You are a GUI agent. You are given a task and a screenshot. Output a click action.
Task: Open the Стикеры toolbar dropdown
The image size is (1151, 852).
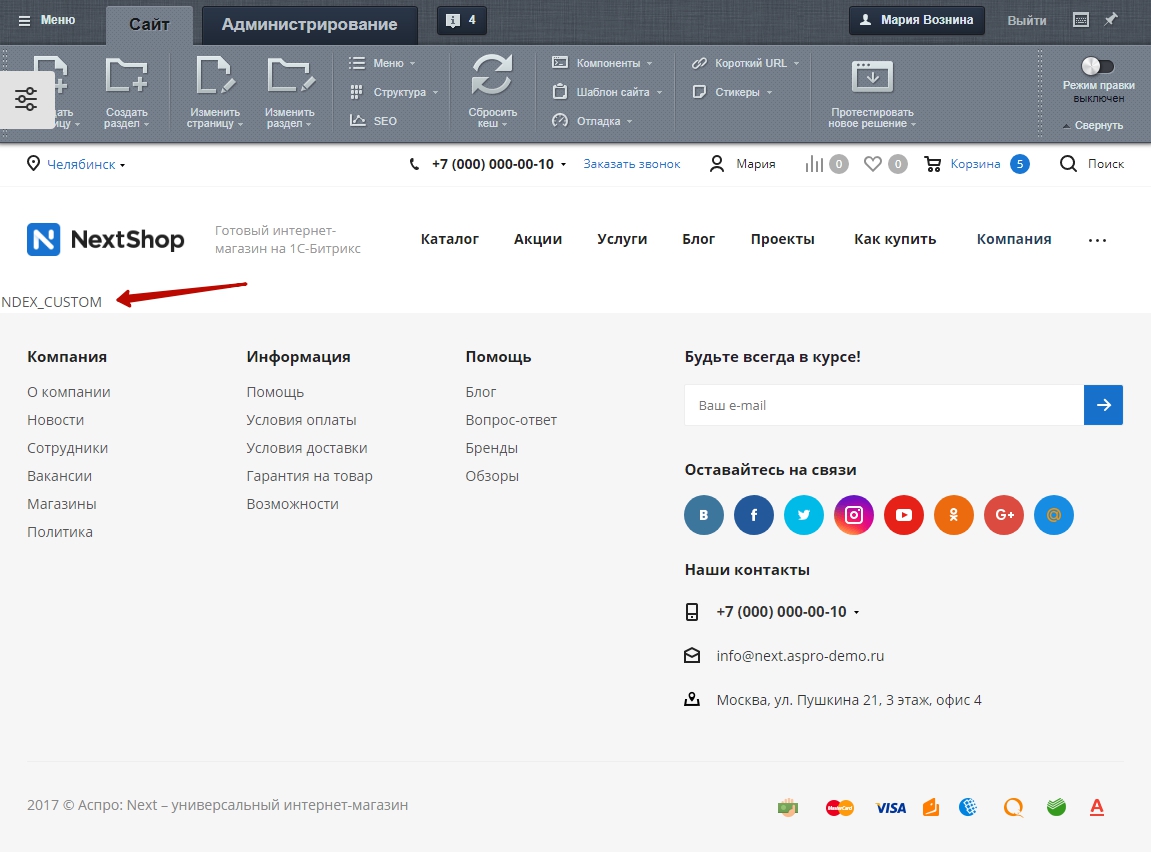(733, 92)
